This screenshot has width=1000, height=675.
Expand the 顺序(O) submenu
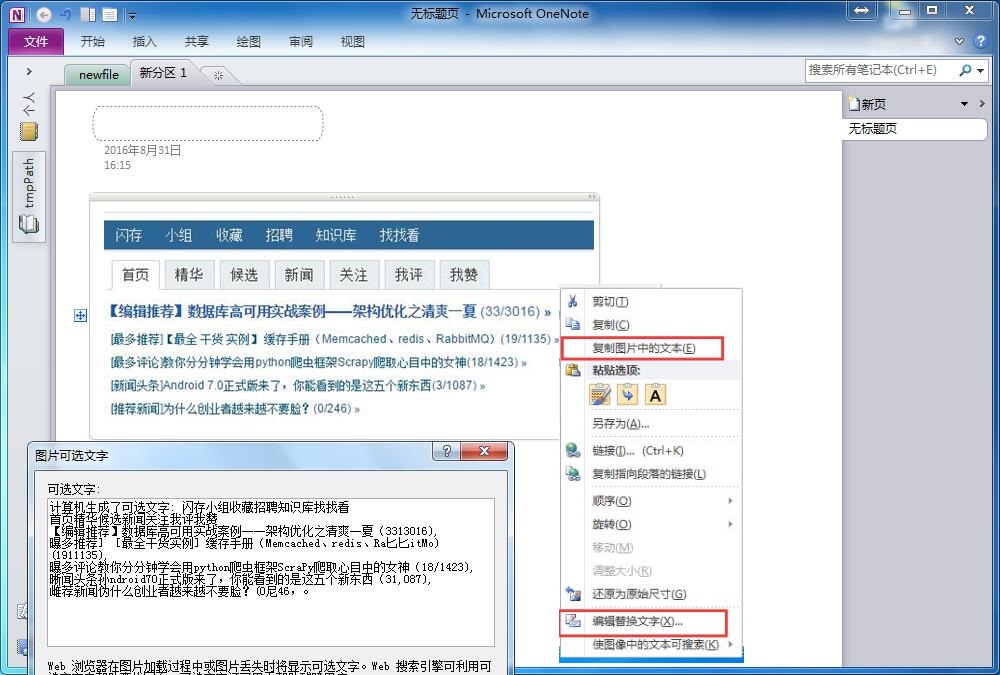click(651, 501)
